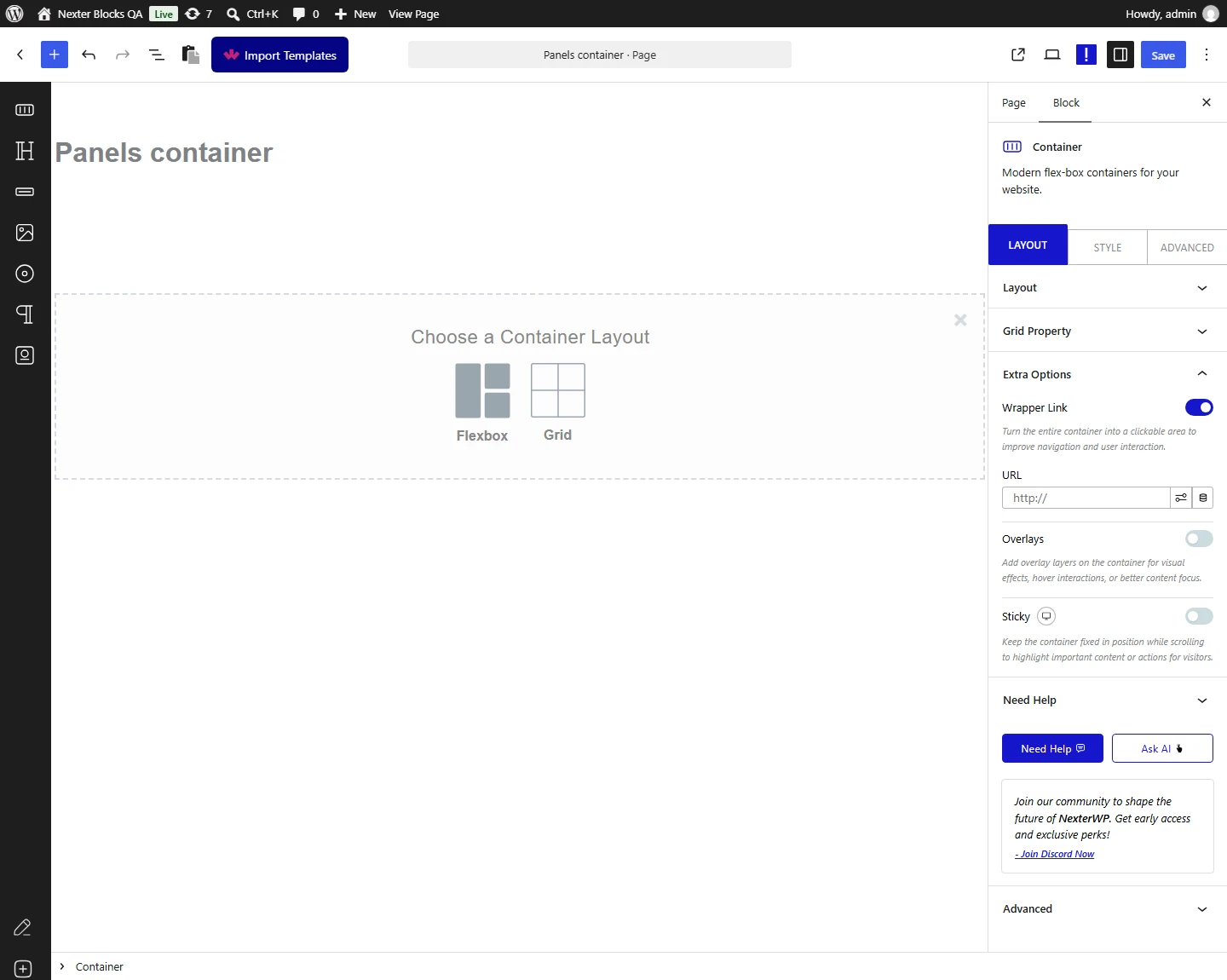Click the add plus box icon at bottom left
Screen dimensions: 1227x980
[23, 969]
